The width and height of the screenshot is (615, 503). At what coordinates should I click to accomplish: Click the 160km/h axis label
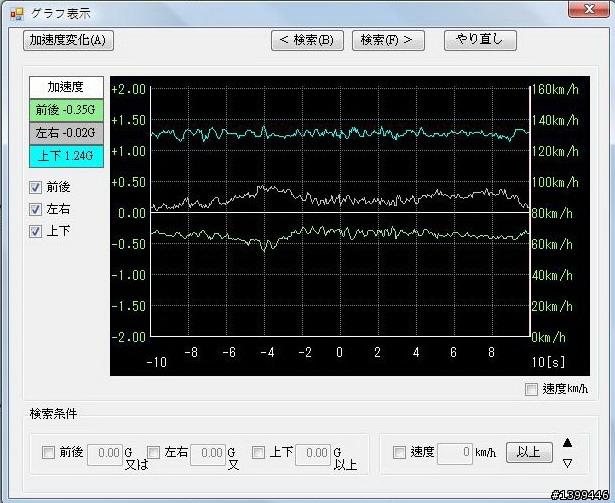[x=555, y=90]
